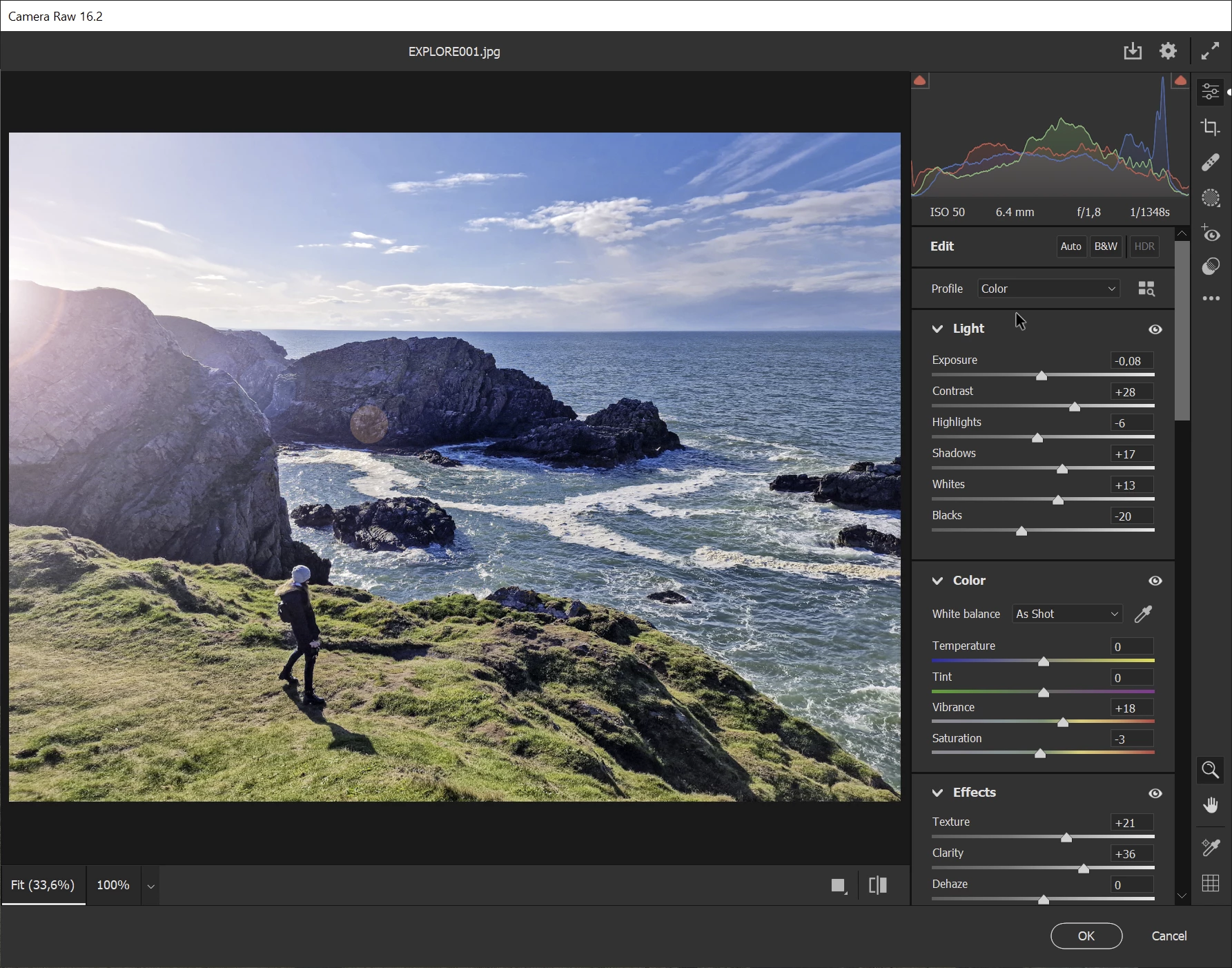Toggle full screen mode icon
The width and height of the screenshot is (1232, 968).
(x=1210, y=52)
